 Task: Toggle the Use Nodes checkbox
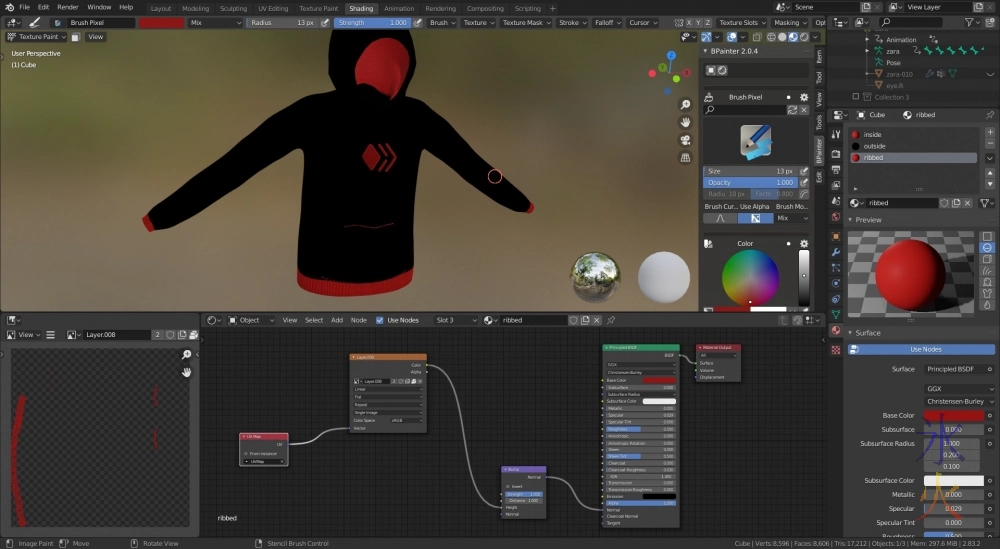(380, 320)
